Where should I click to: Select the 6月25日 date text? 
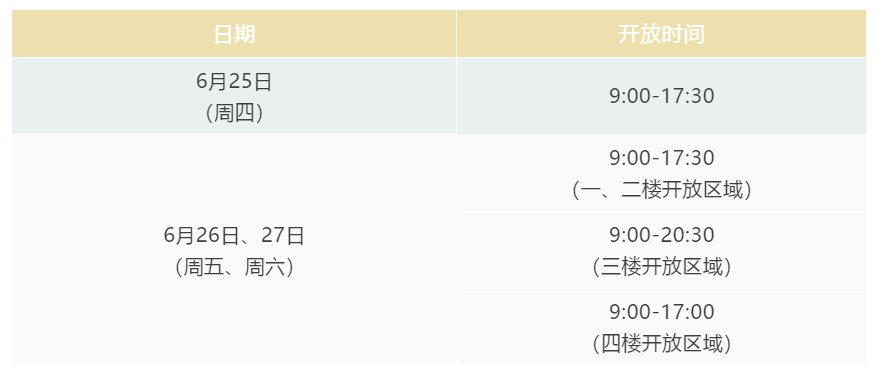(x=234, y=82)
